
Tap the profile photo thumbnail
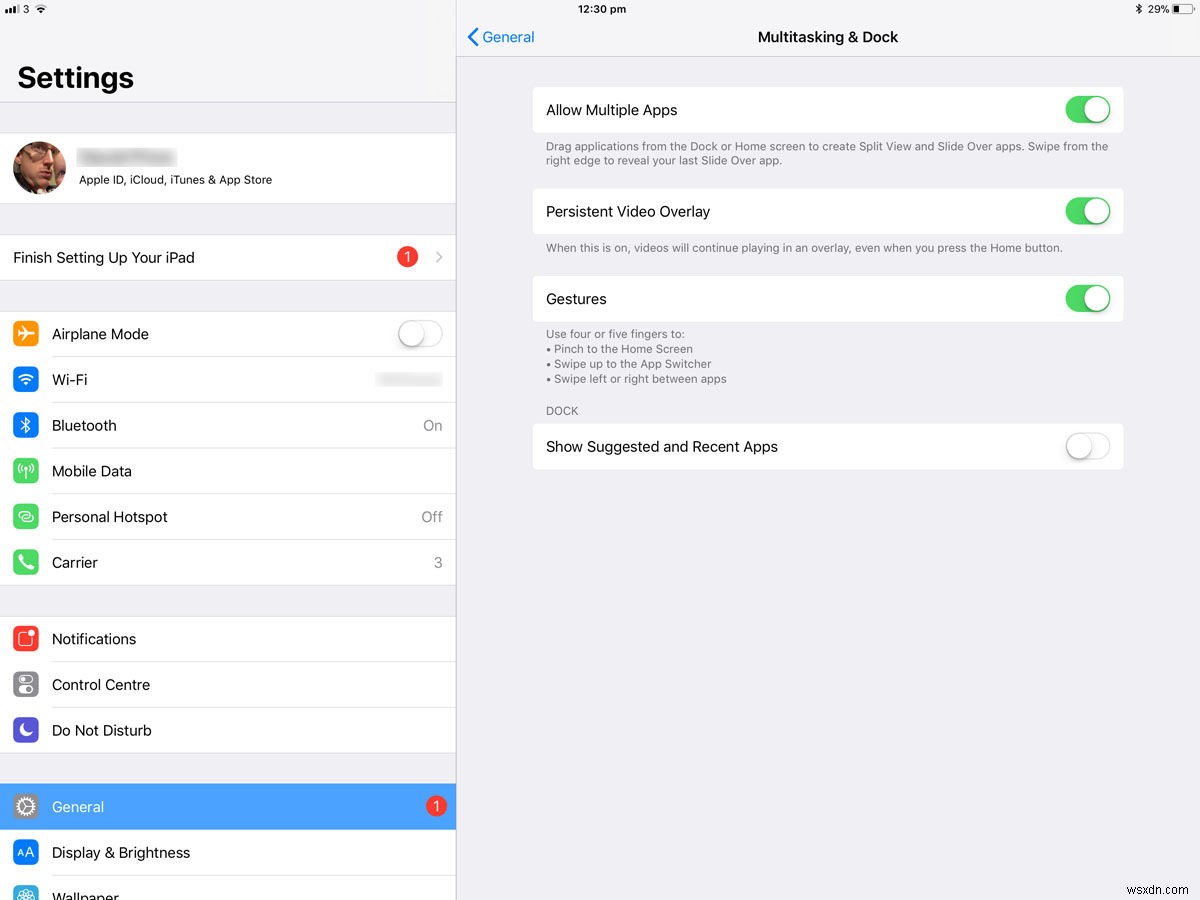tap(40, 168)
